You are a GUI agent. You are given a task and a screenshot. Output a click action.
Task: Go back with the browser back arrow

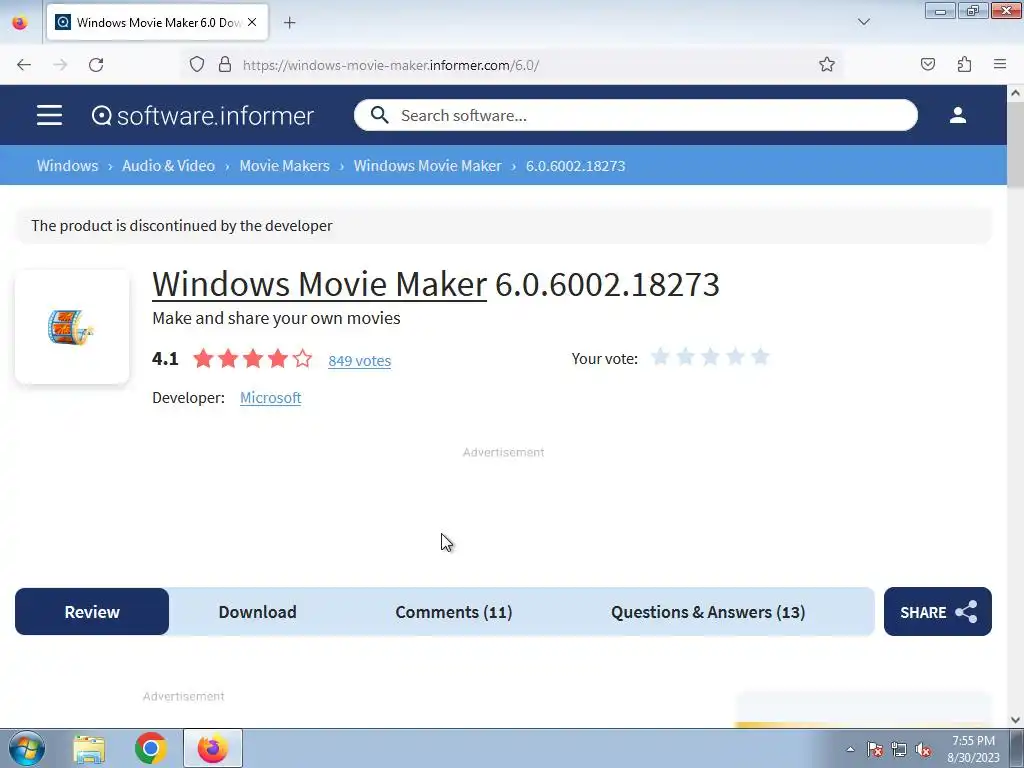coord(24,64)
